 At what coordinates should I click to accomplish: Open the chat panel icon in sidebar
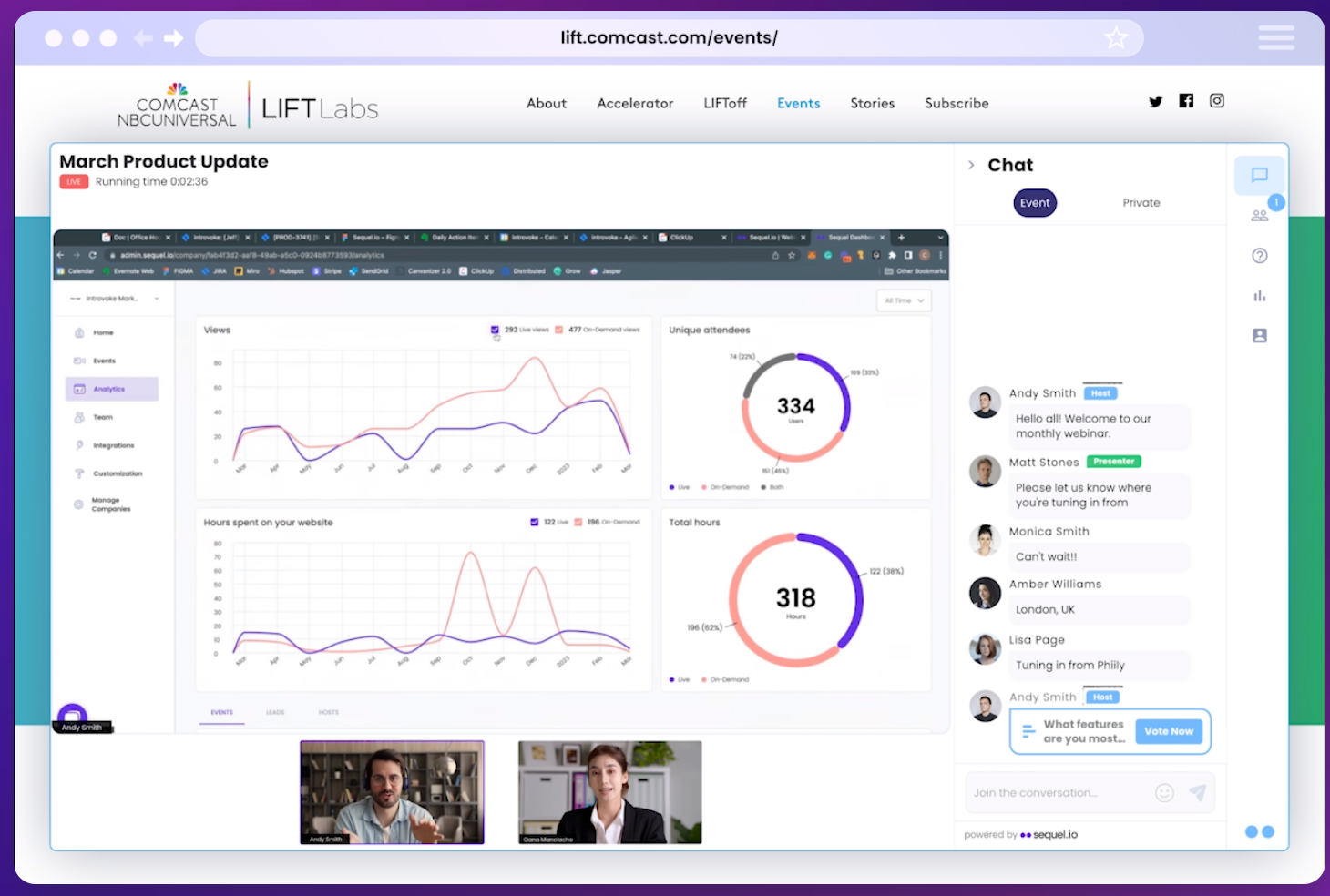tap(1259, 175)
